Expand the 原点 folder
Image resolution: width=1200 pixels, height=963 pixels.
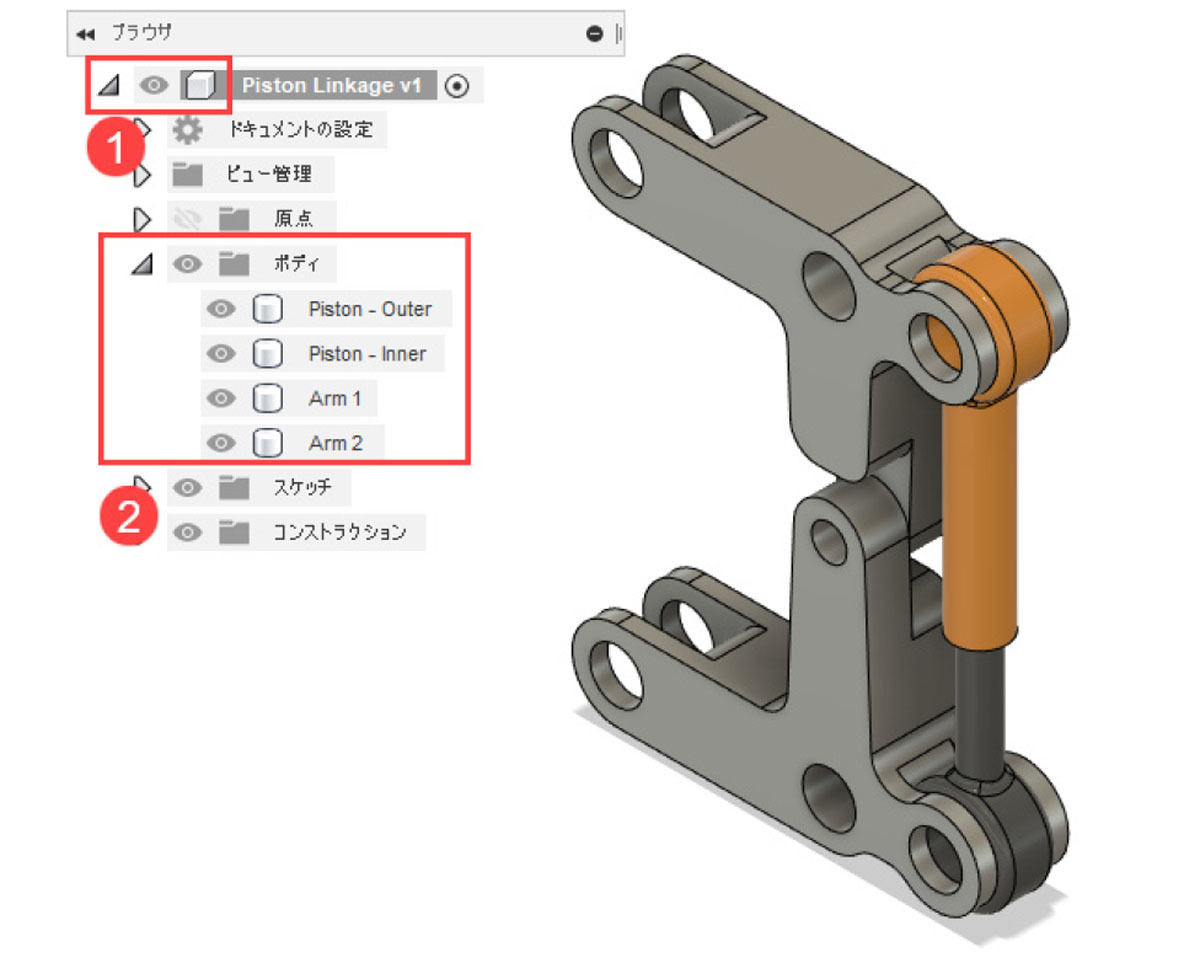tap(141, 218)
